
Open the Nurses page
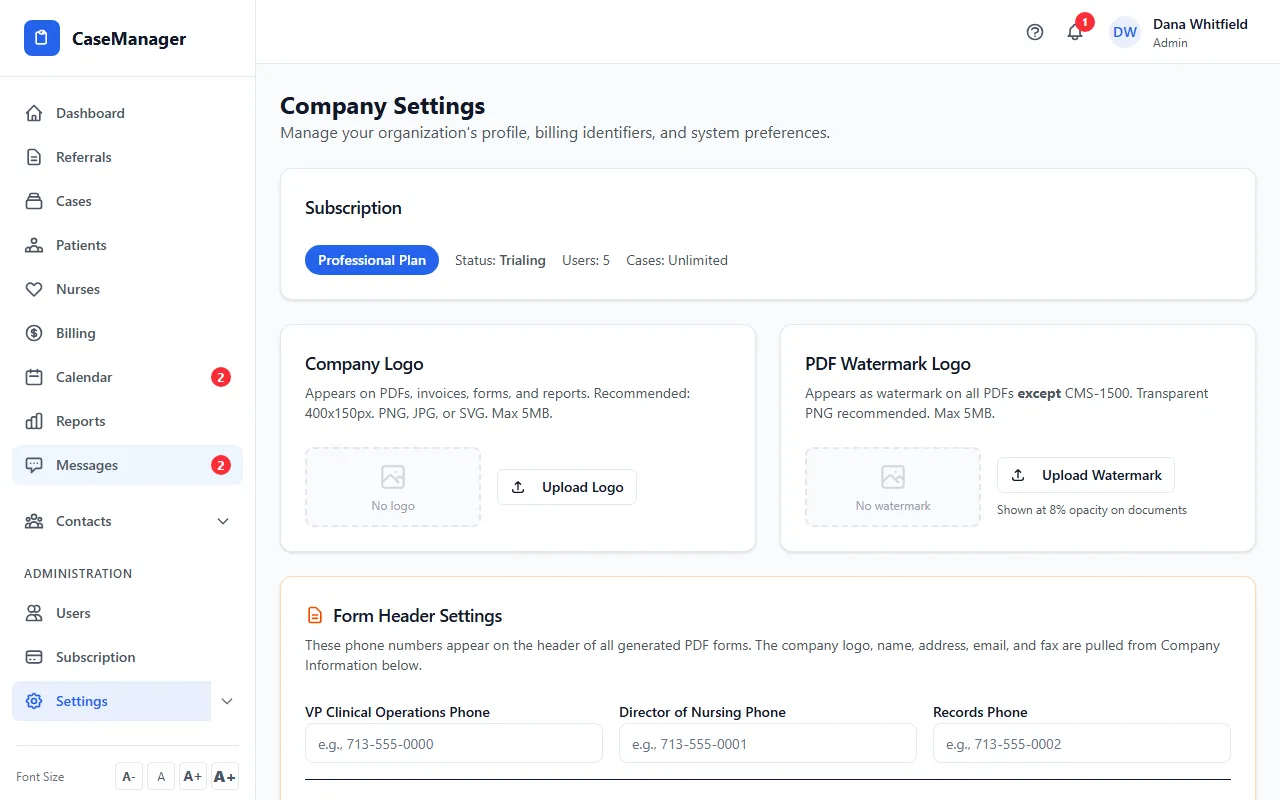tap(127, 289)
